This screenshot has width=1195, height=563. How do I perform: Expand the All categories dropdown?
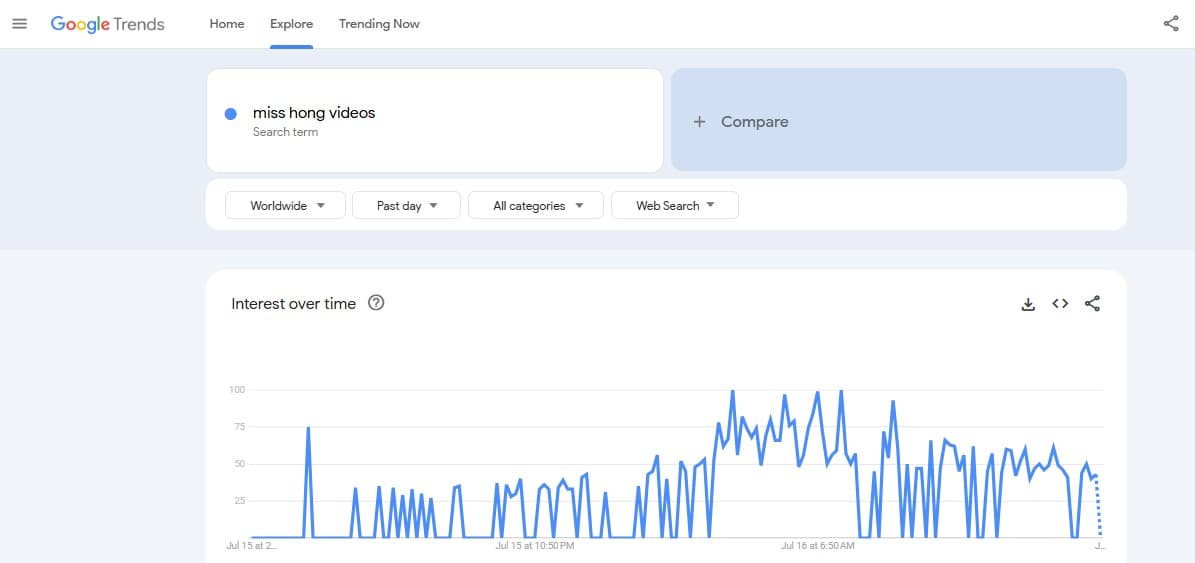[x=536, y=205]
